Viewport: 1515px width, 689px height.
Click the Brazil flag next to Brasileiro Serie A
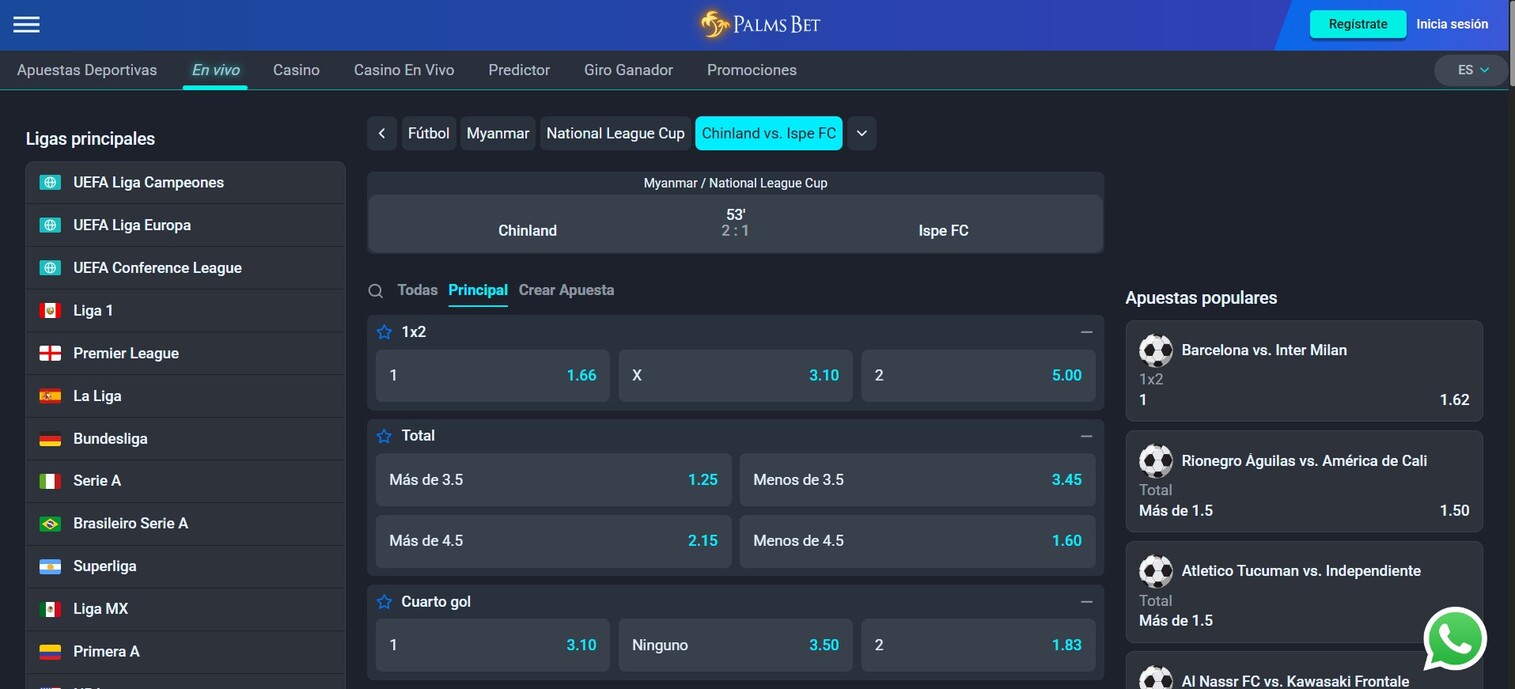(x=50, y=524)
